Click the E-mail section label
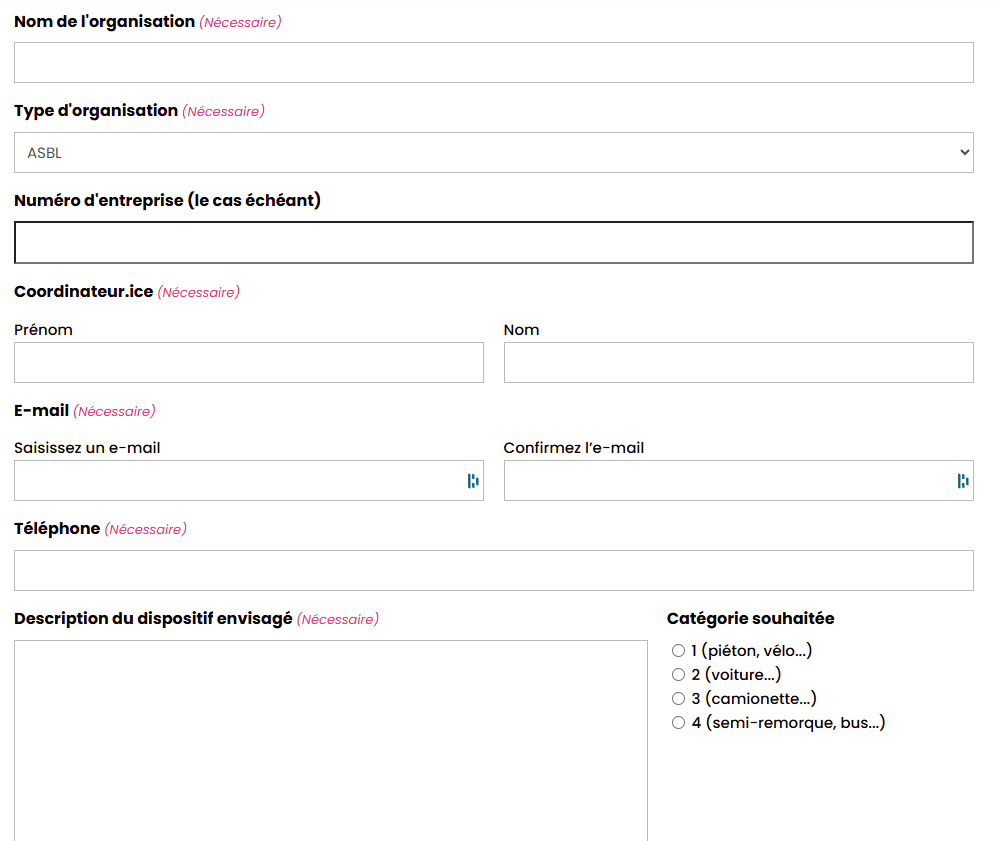The width and height of the screenshot is (994, 841). [x=41, y=411]
